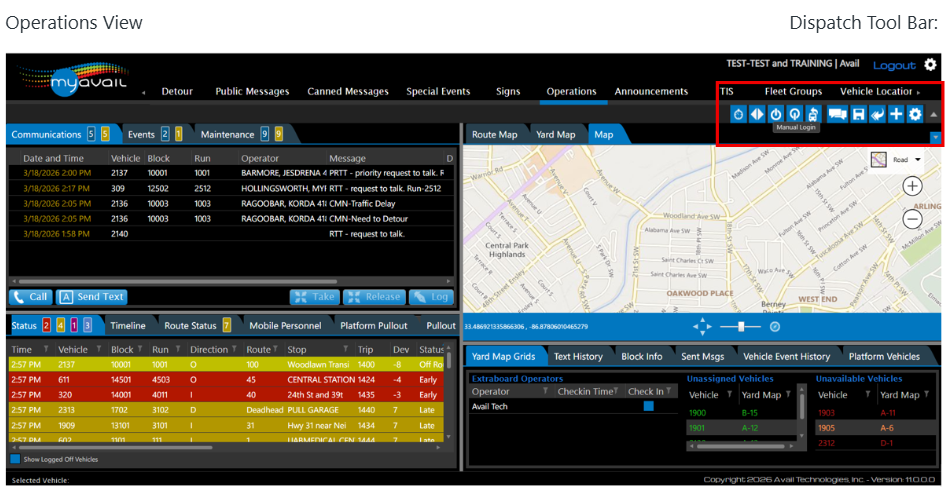The width and height of the screenshot is (946, 490).
Task: Open the messages chat bubble icon
Action: (836, 114)
